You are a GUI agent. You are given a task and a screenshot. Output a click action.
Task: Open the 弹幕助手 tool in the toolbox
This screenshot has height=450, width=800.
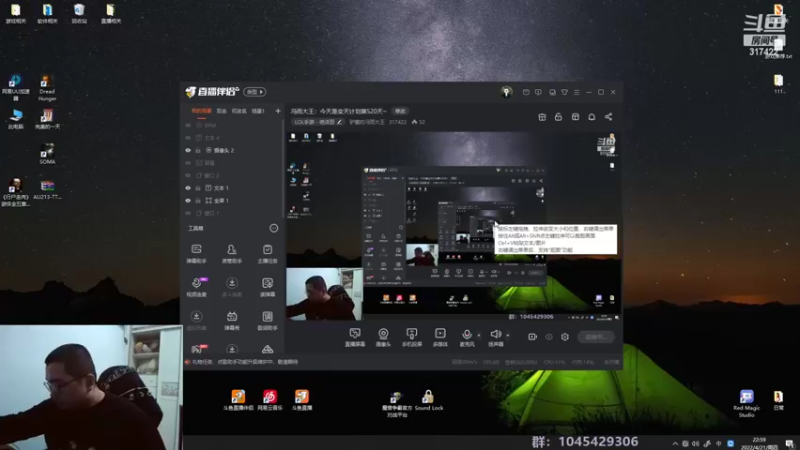click(196, 253)
